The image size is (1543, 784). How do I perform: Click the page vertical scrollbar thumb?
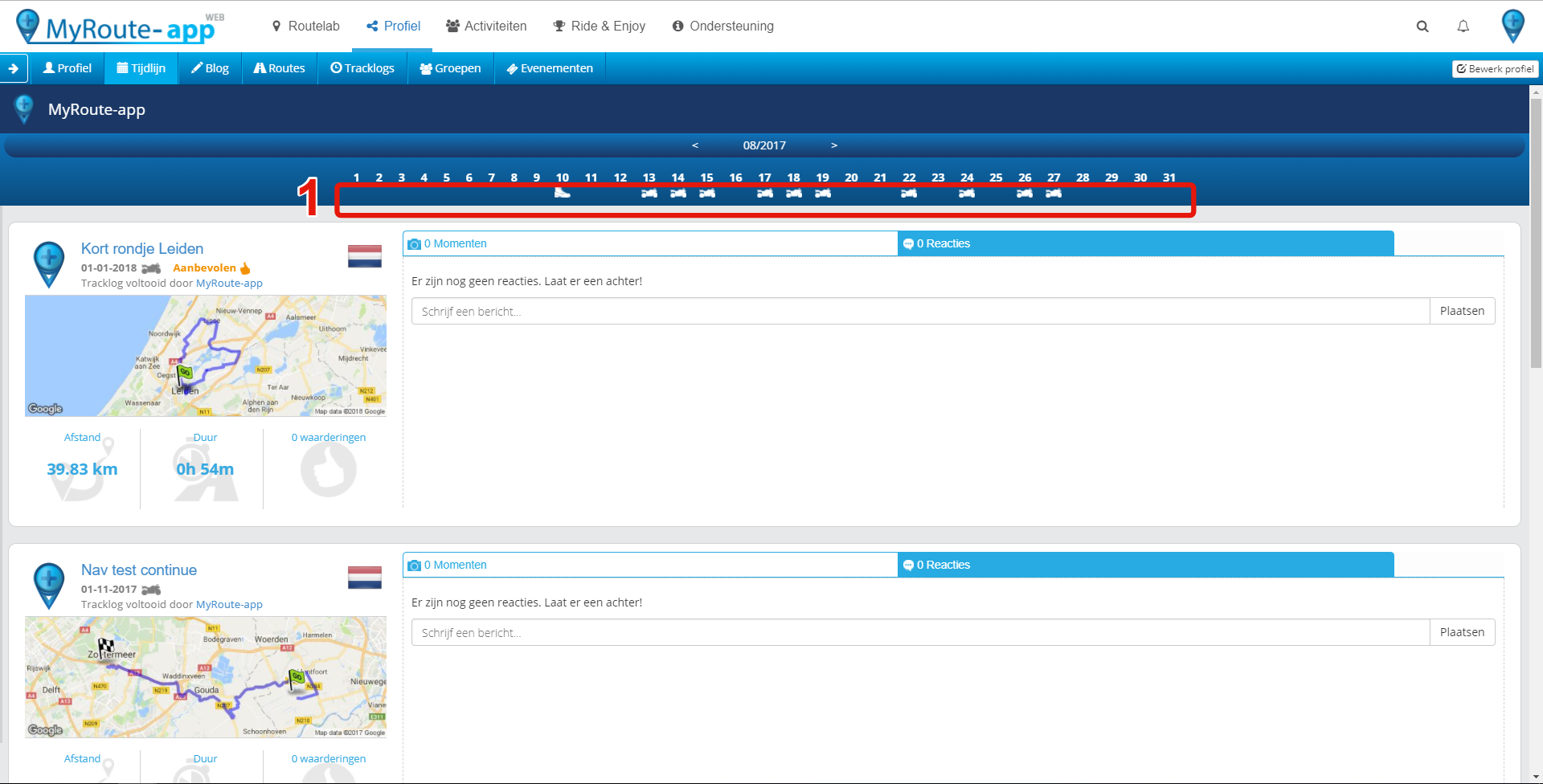tap(1536, 233)
